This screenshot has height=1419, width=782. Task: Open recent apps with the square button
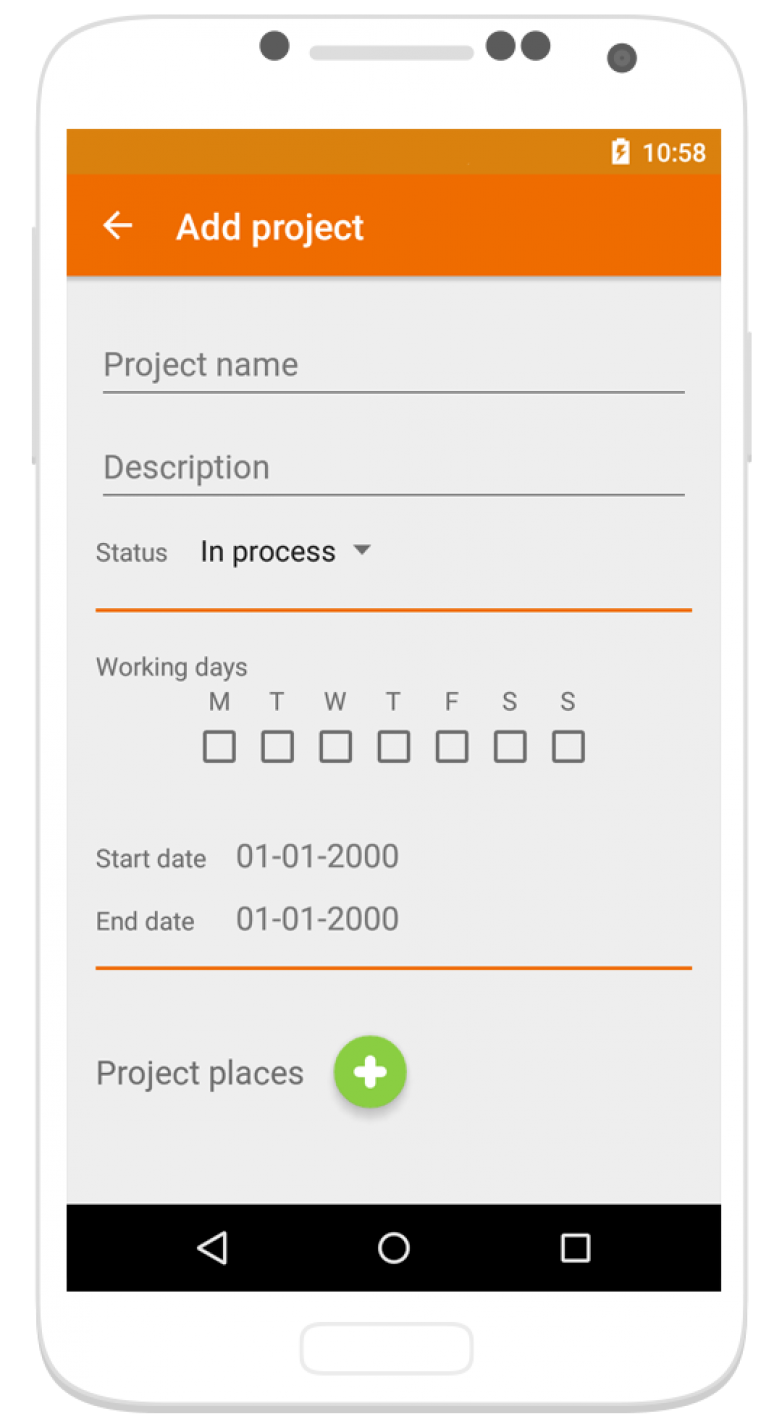click(x=573, y=1247)
